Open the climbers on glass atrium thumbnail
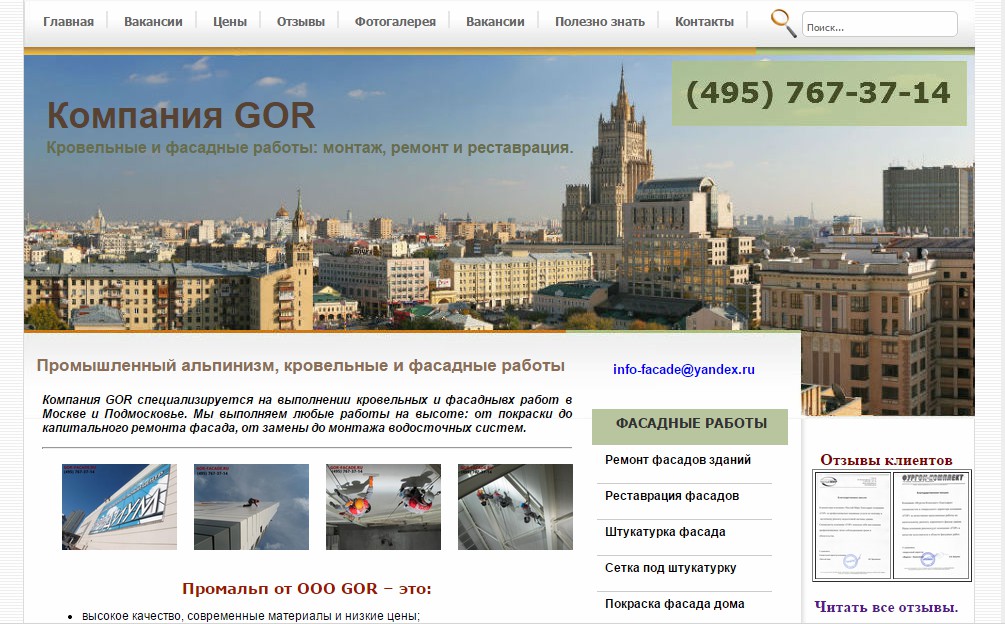1005x624 pixels. (515, 507)
